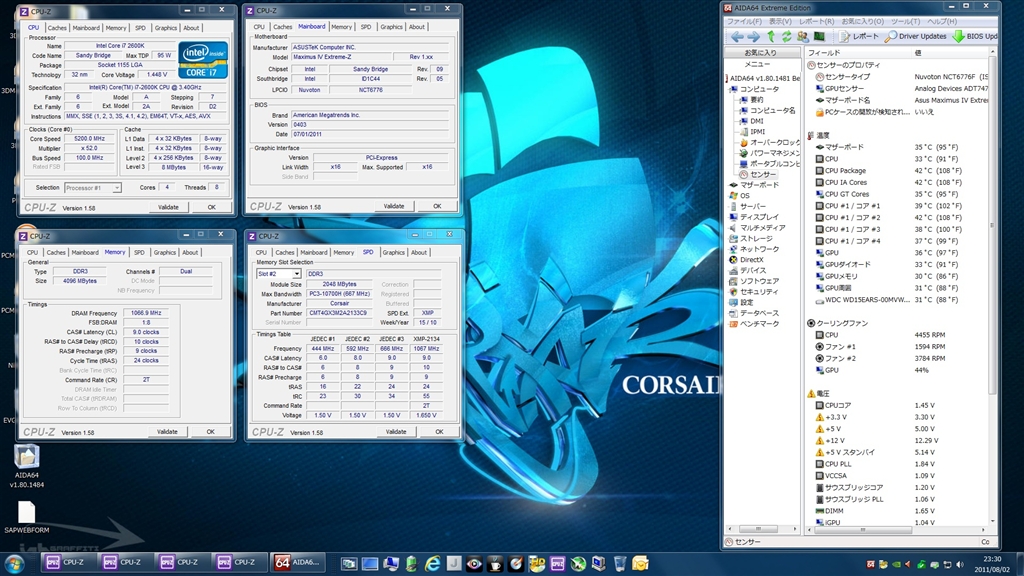
Task: Click the AIDA64 forward navigation arrow
Action: 754,36
